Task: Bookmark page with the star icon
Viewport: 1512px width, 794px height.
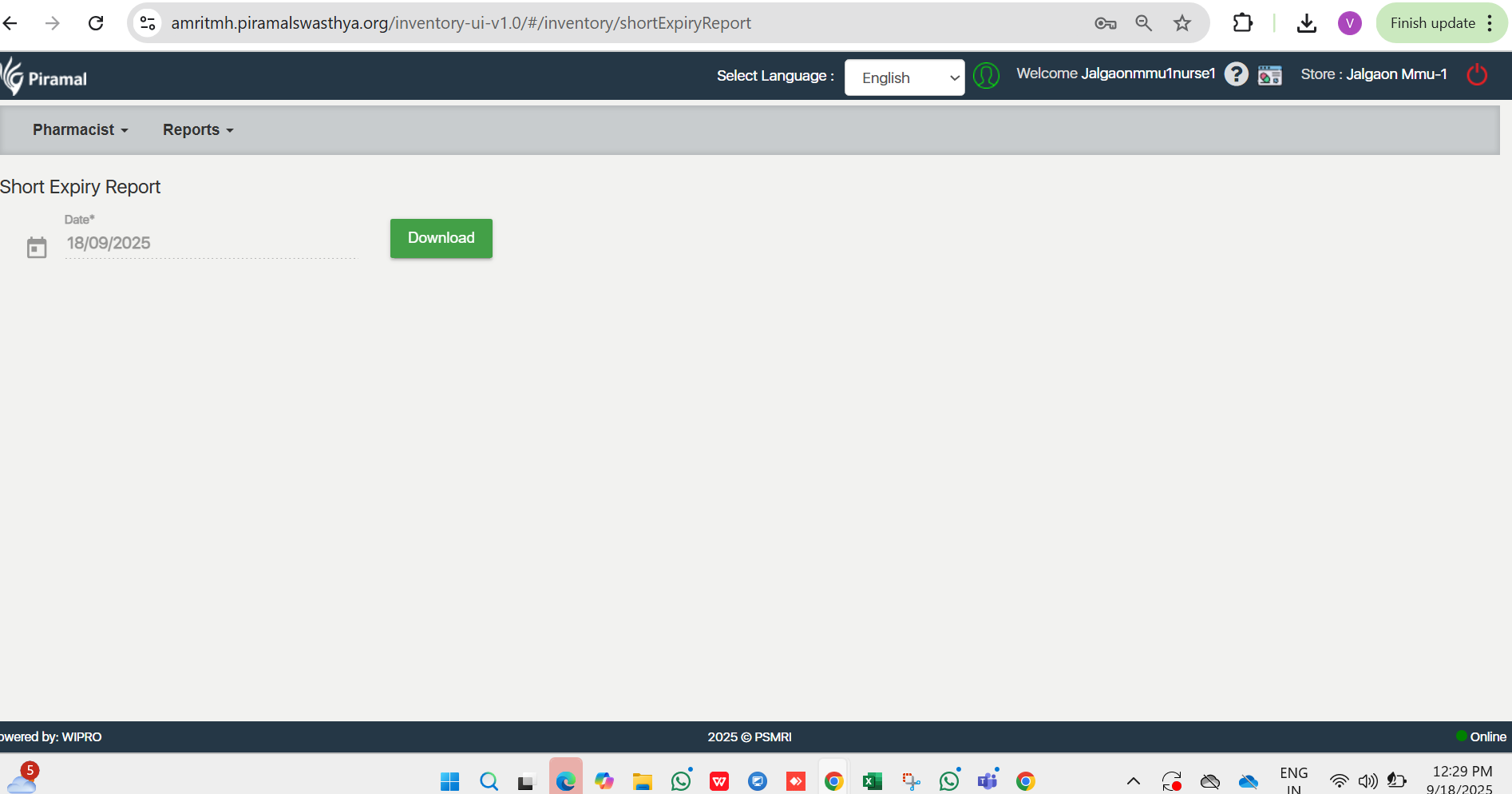Action: coord(1181,23)
